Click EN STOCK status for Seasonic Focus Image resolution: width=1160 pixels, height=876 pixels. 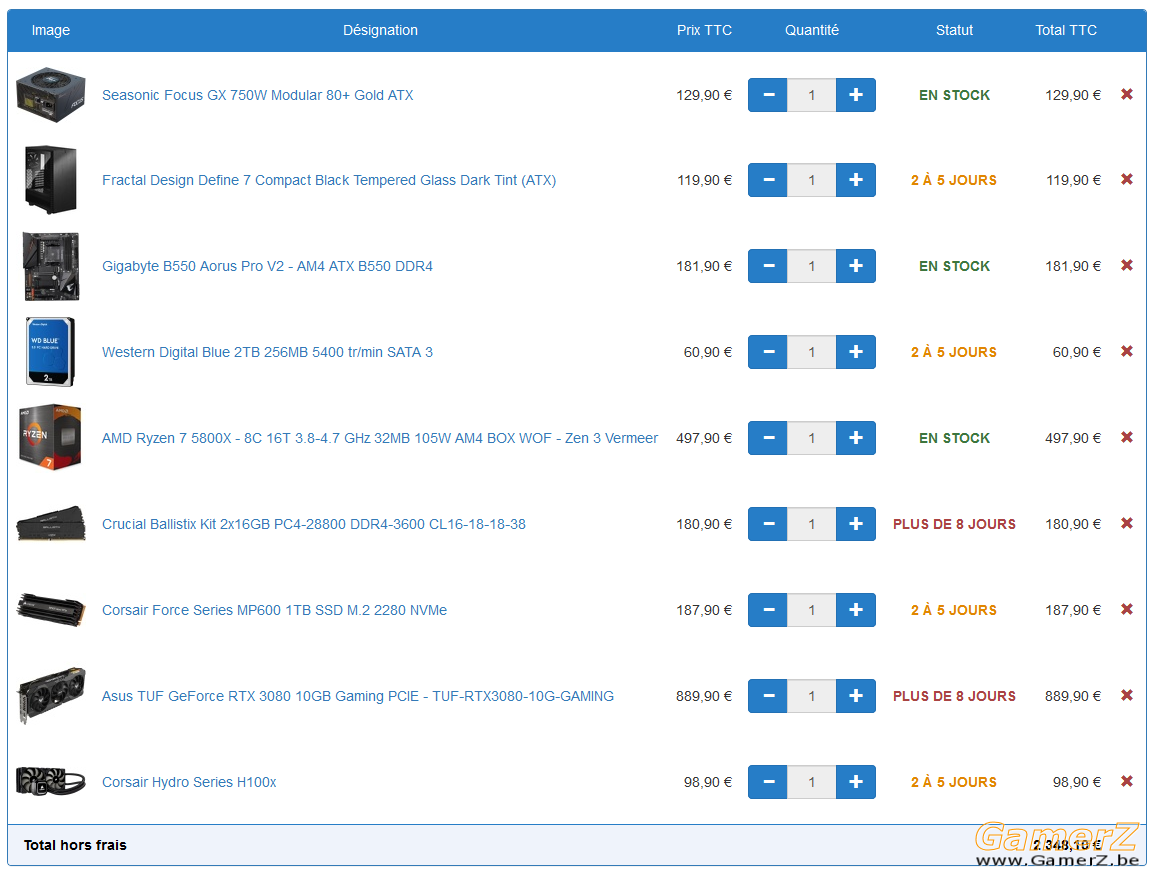tap(954, 95)
